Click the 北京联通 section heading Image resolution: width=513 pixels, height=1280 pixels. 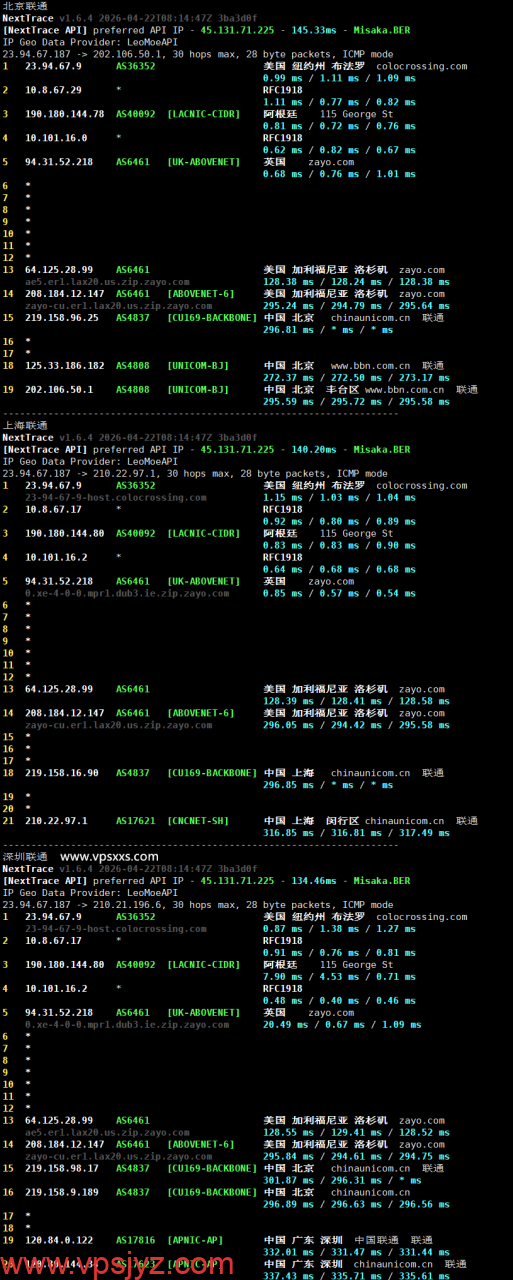[x=25, y=6]
